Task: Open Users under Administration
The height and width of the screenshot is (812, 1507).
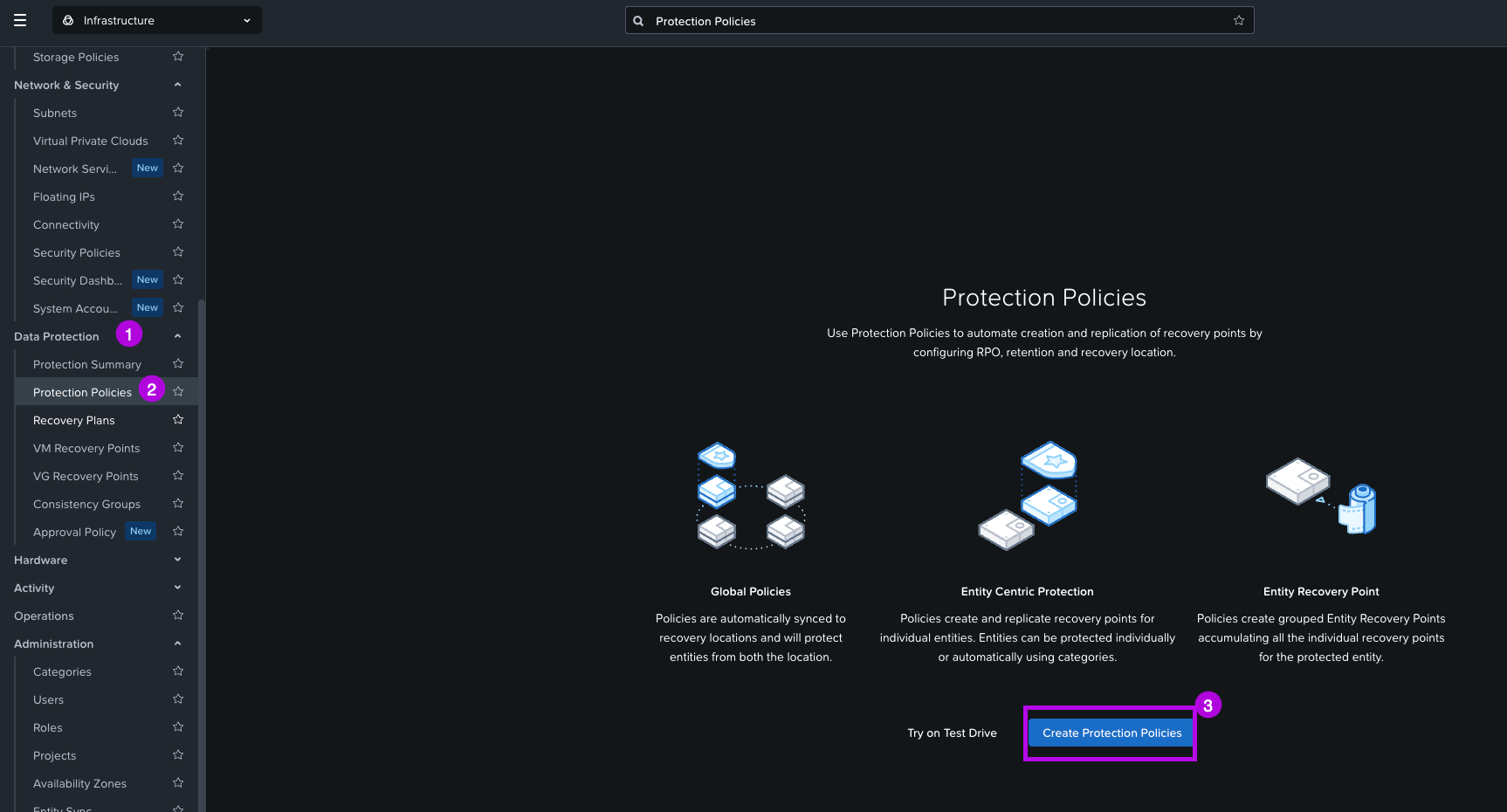Action: tap(49, 699)
